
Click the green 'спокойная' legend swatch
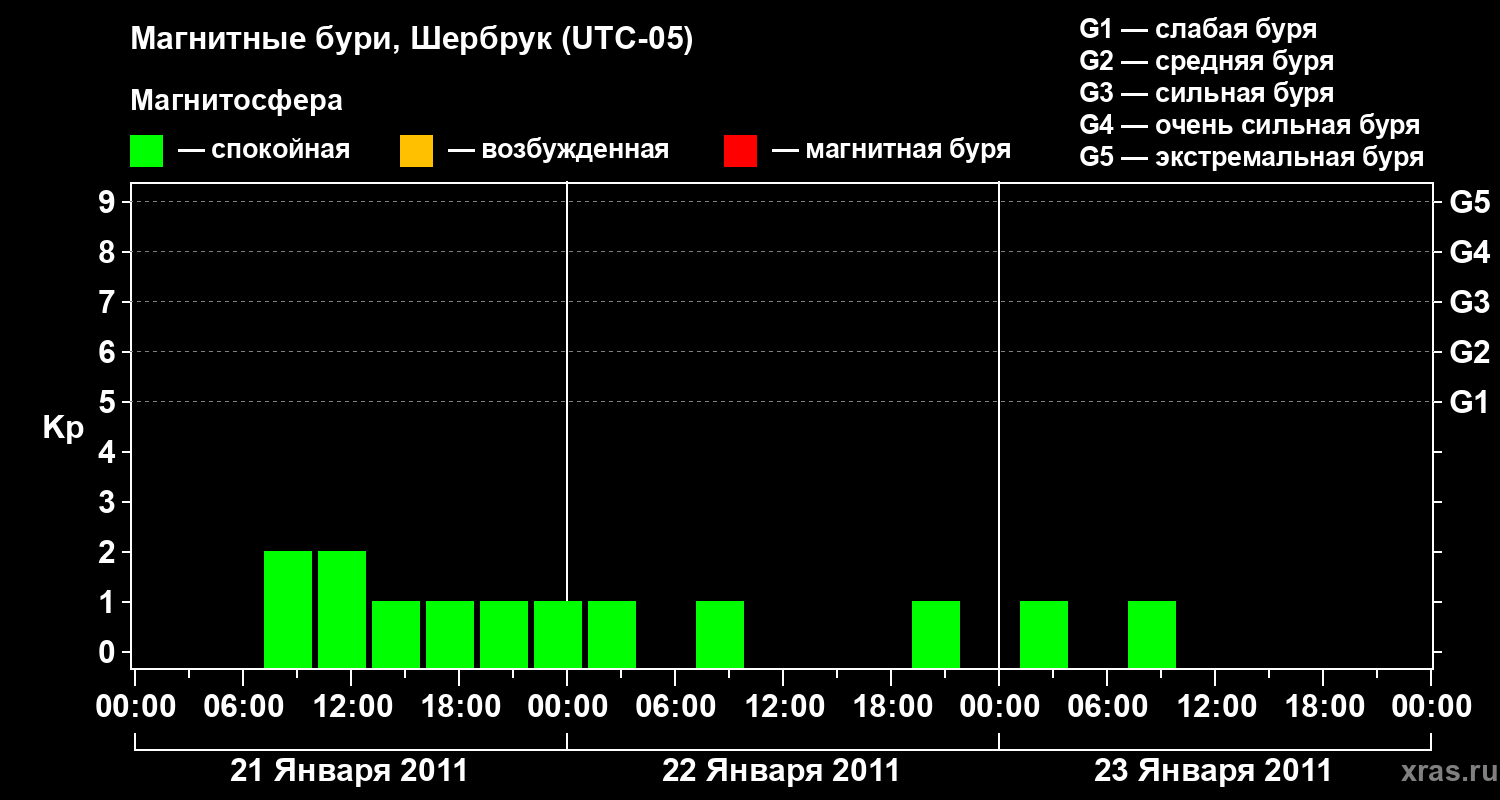(x=147, y=151)
